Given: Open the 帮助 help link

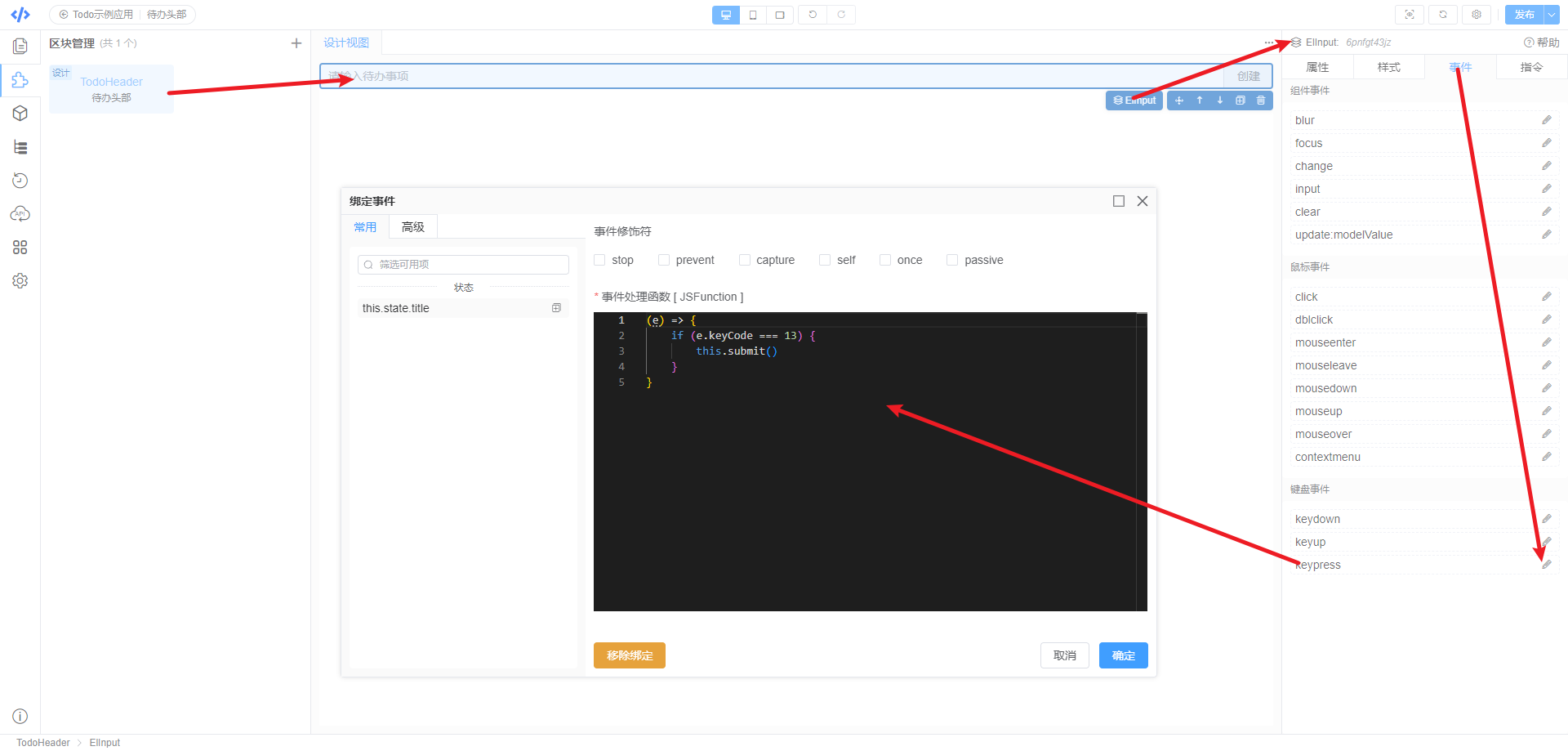Looking at the screenshot, I should click(1542, 42).
